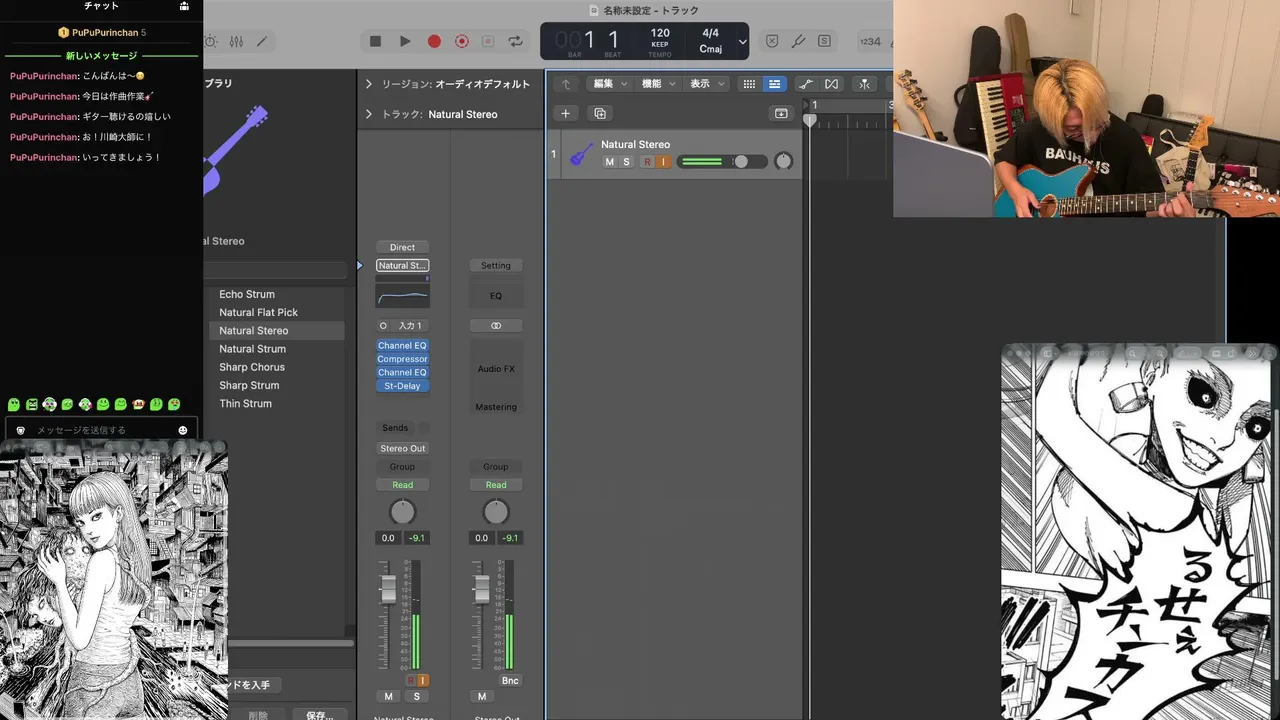This screenshot has width=1280, height=720.
Task: Open the Natural St... setting dropdown
Action: click(x=402, y=265)
